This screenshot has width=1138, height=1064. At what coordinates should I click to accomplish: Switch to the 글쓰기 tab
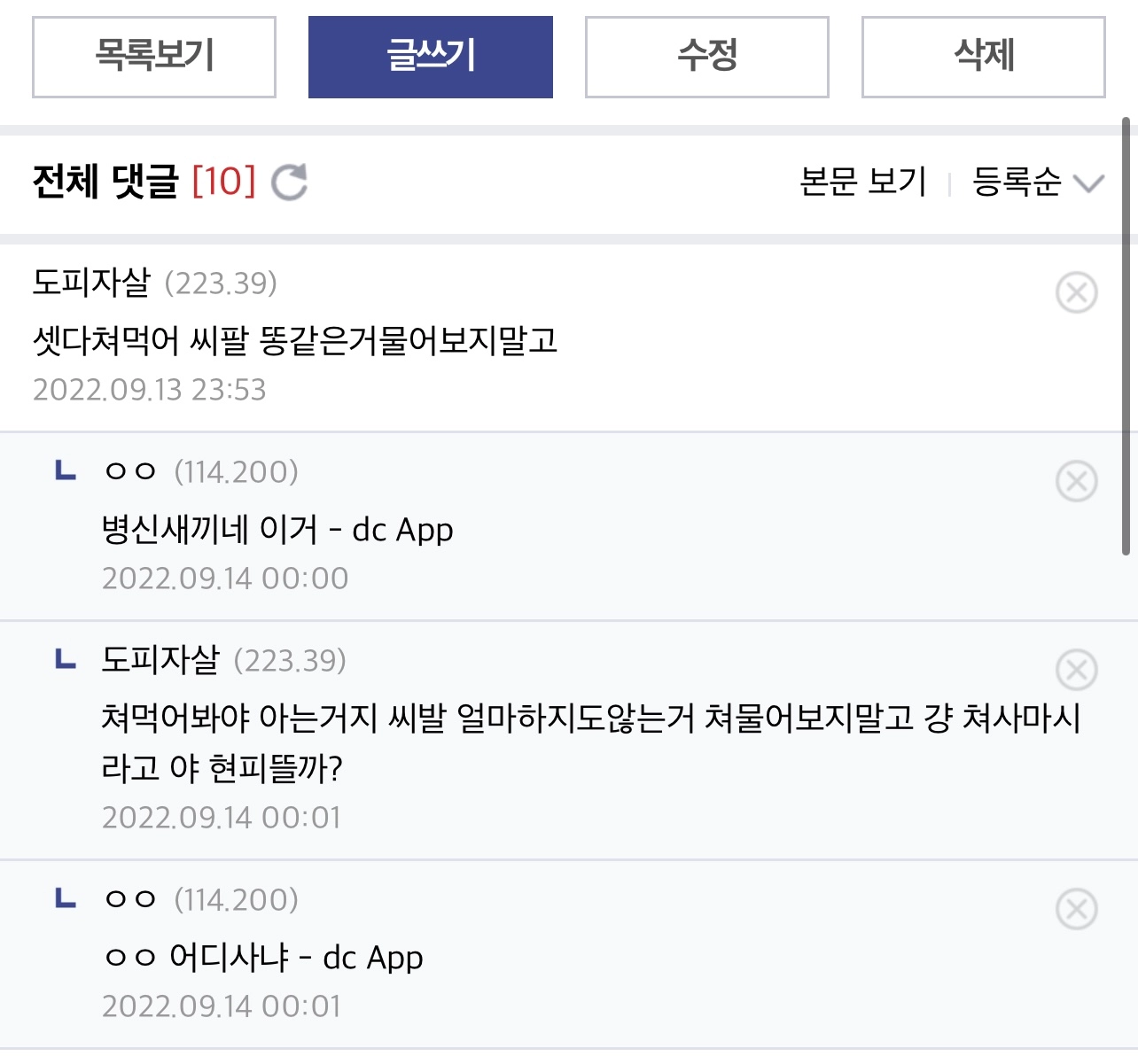coord(431,56)
